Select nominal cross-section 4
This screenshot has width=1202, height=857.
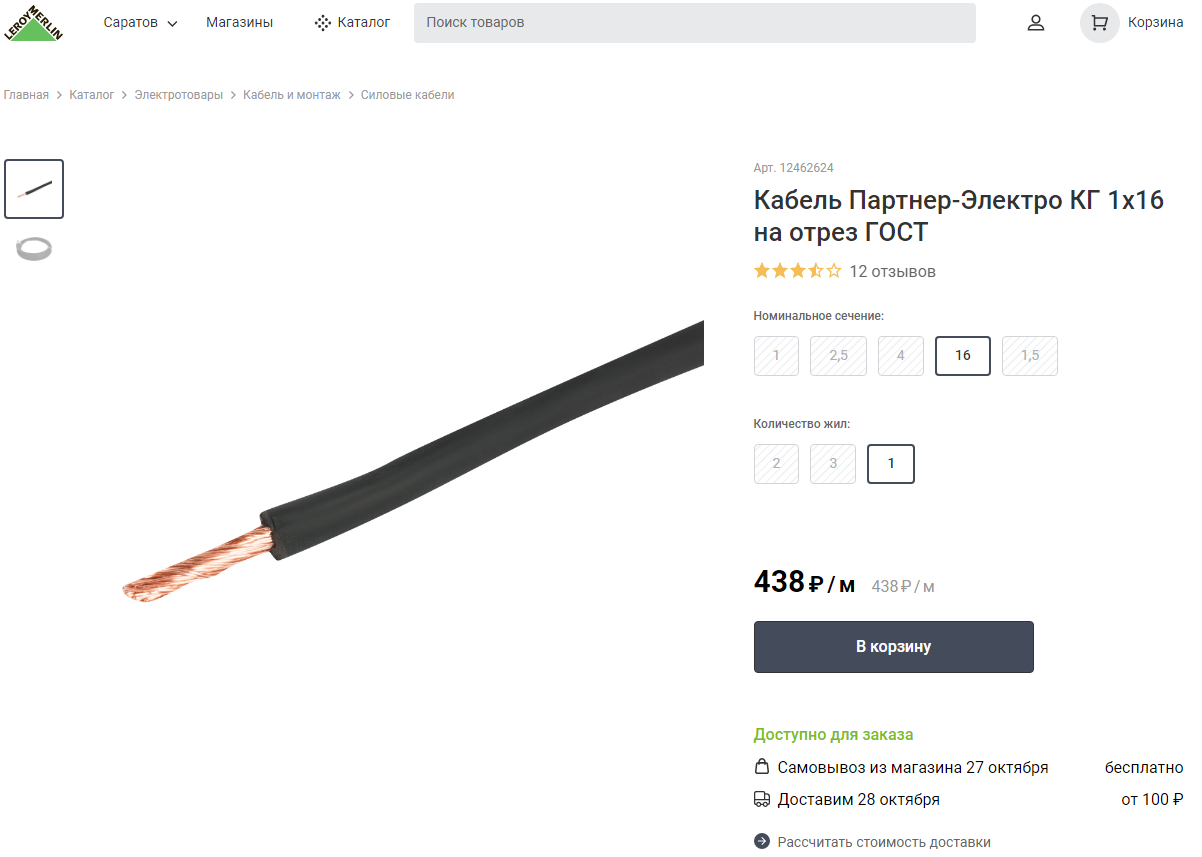click(900, 356)
